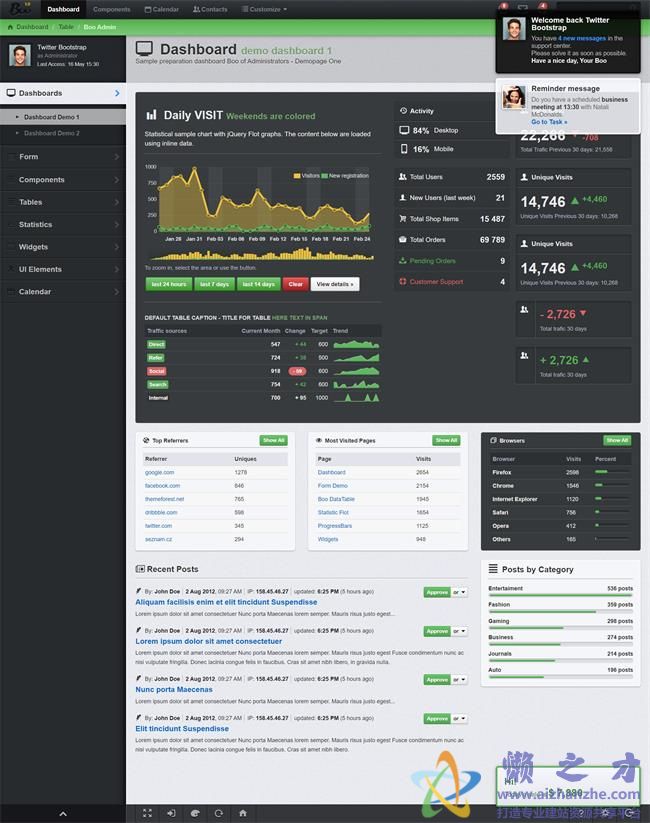Select the 'last 14 days' chart range

point(258,284)
